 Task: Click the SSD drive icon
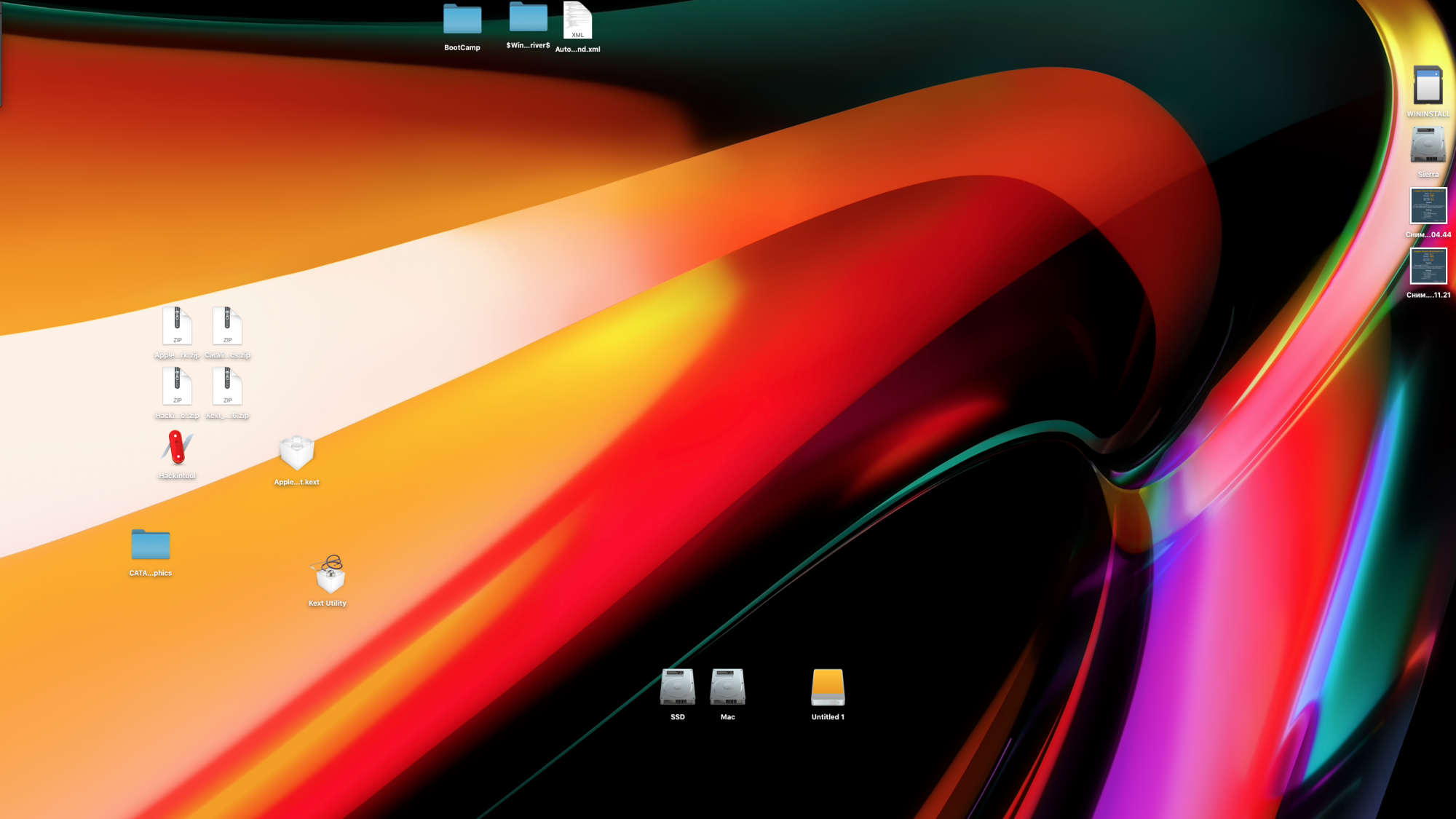(x=677, y=687)
